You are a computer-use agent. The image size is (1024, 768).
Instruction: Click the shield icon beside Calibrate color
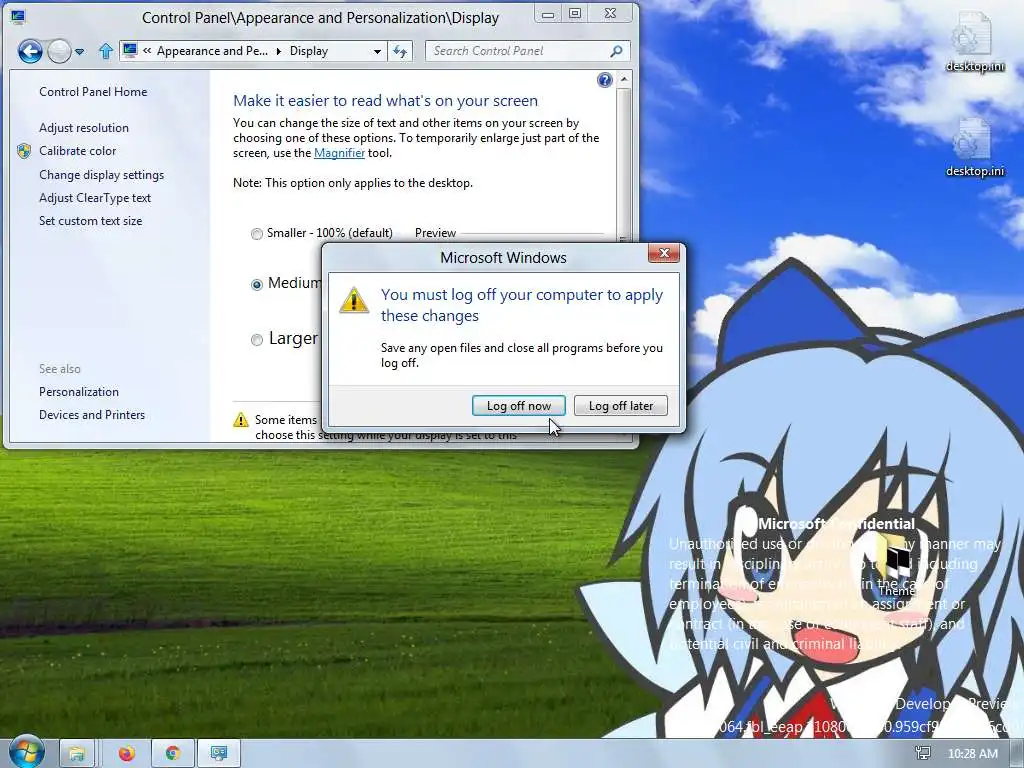[x=24, y=151]
